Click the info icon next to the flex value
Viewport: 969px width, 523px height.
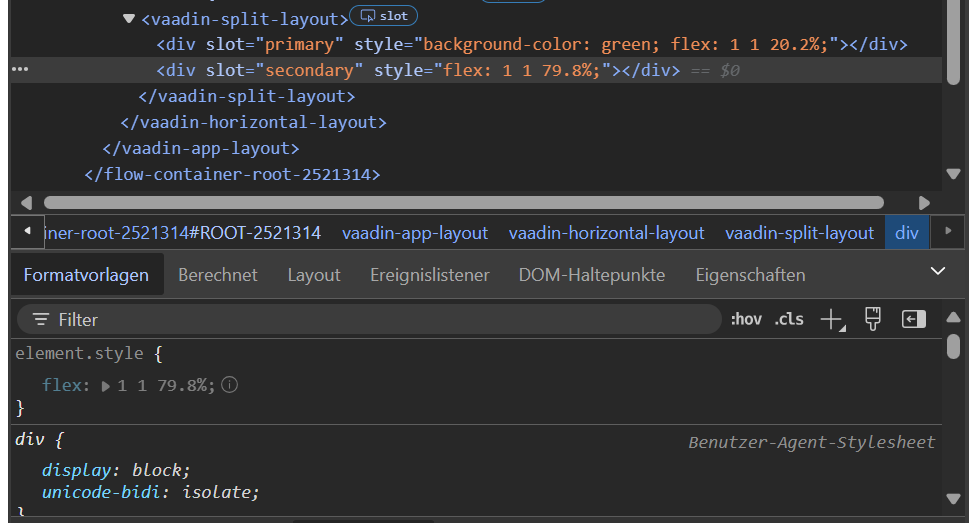click(230, 385)
